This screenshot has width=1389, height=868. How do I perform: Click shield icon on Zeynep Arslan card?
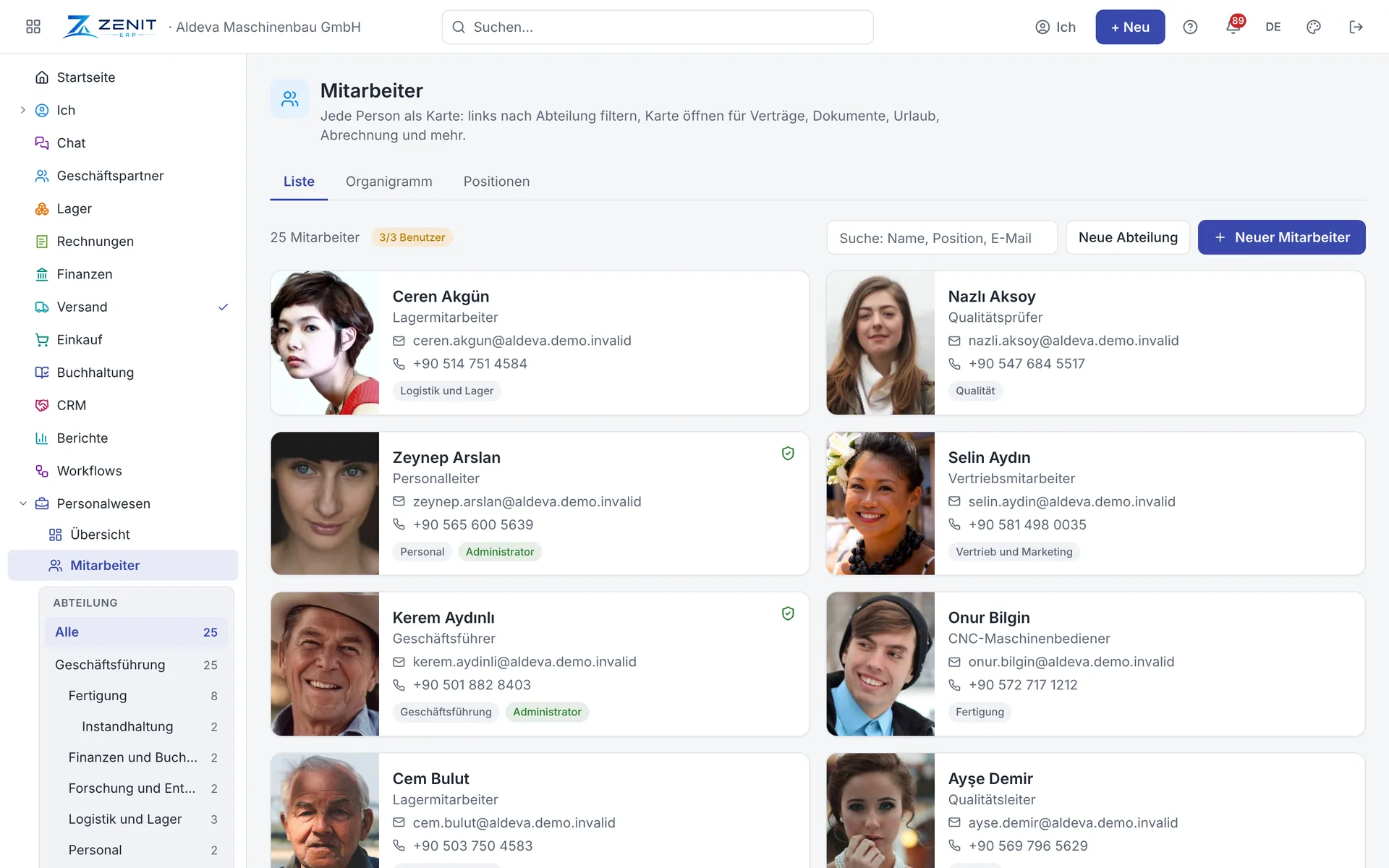pos(788,454)
